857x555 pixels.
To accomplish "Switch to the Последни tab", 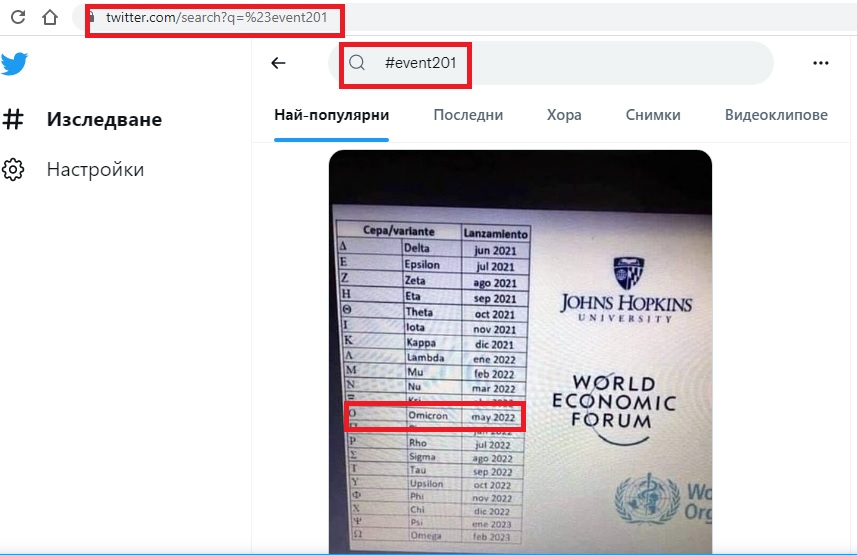I will click(x=468, y=115).
